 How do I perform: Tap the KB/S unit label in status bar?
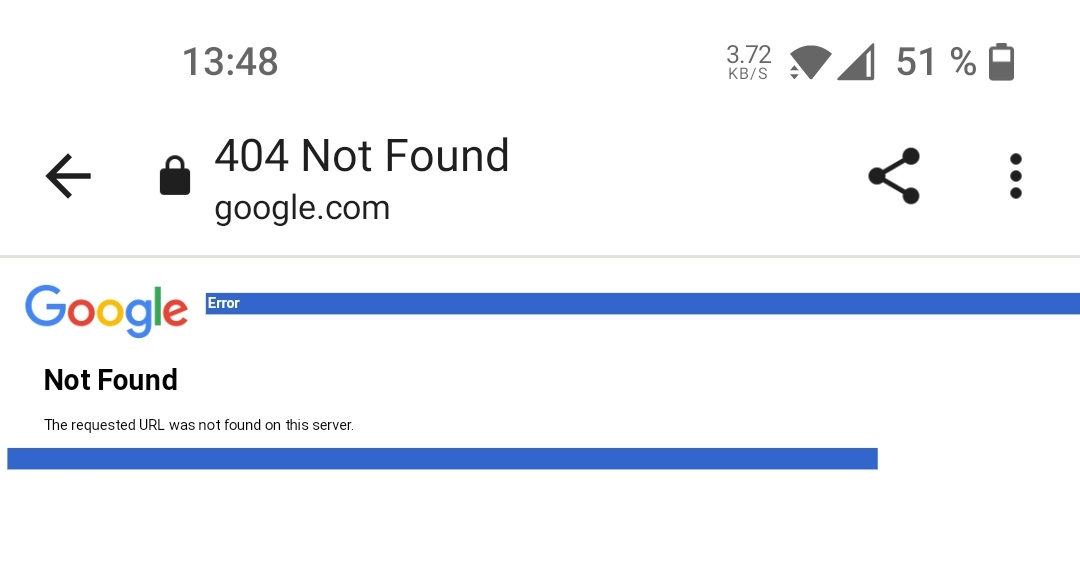[x=748, y=74]
